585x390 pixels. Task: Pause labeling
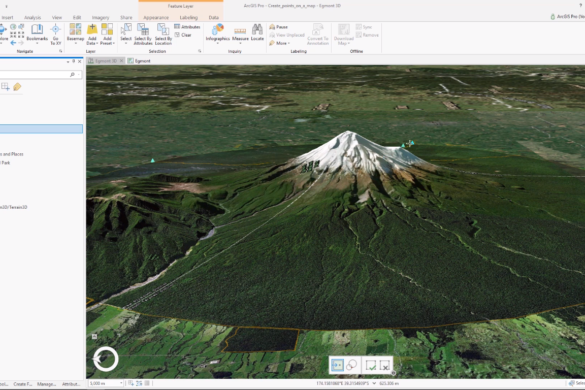click(278, 27)
